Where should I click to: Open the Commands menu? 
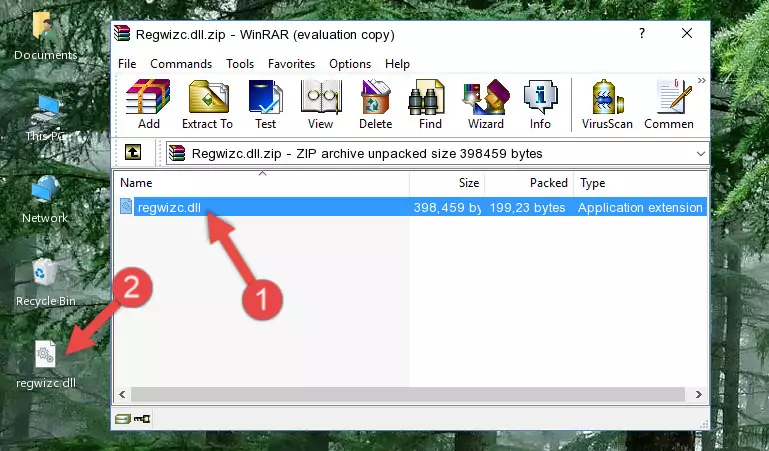181,64
